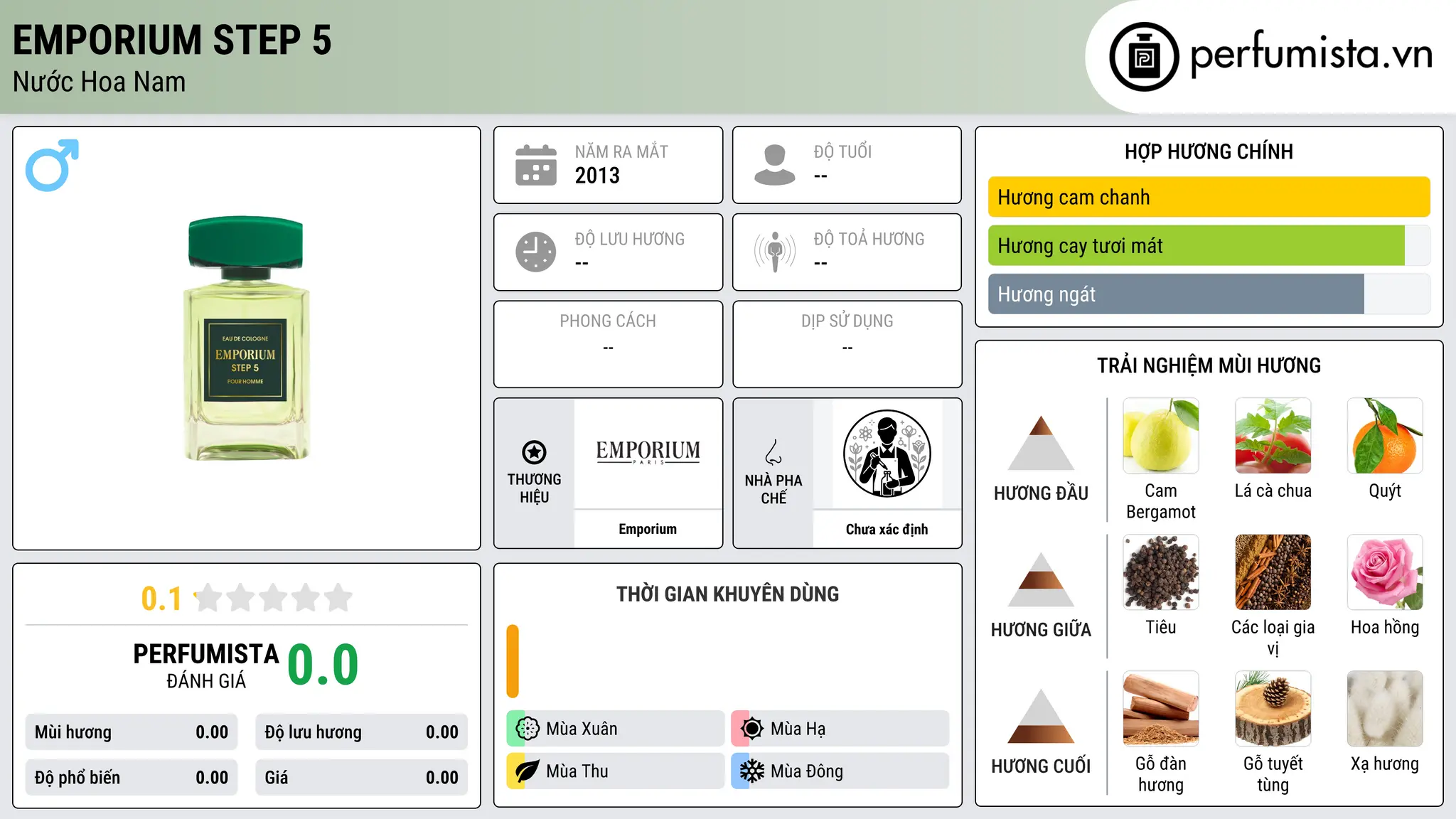Click the person icon beside Độ tuổi

click(775, 165)
